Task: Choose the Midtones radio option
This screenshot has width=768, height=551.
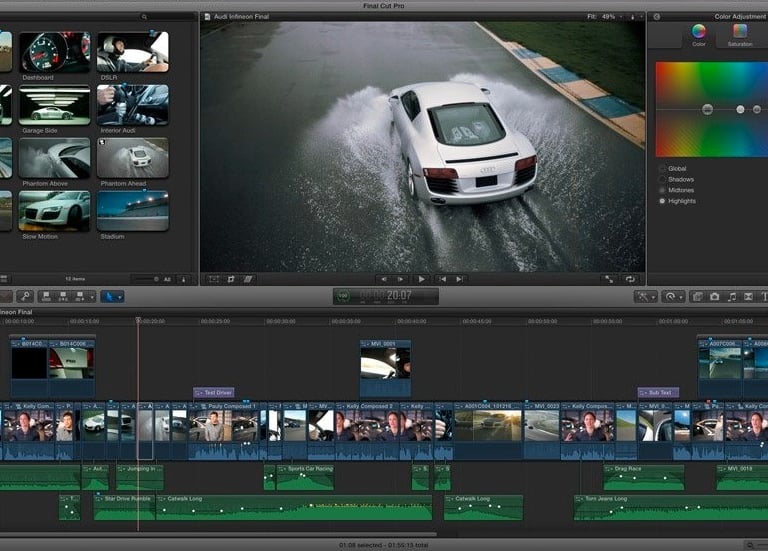Action: click(x=662, y=190)
